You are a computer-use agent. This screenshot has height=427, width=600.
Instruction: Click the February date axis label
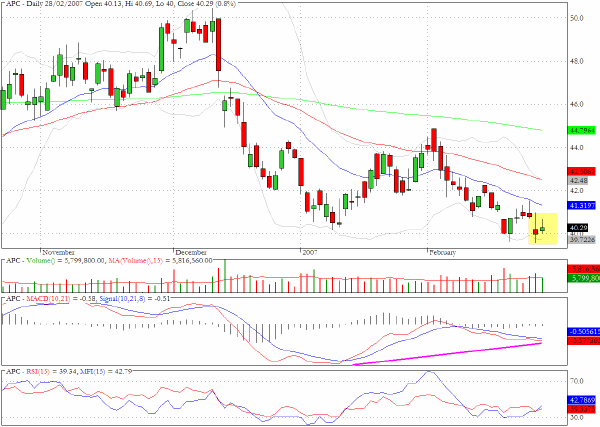click(x=443, y=253)
